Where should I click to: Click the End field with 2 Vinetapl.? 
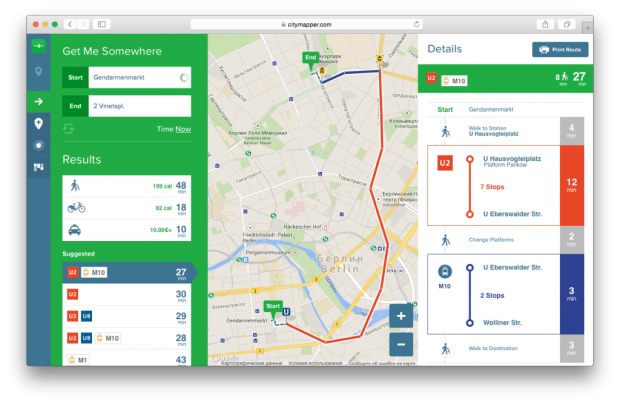(126, 105)
